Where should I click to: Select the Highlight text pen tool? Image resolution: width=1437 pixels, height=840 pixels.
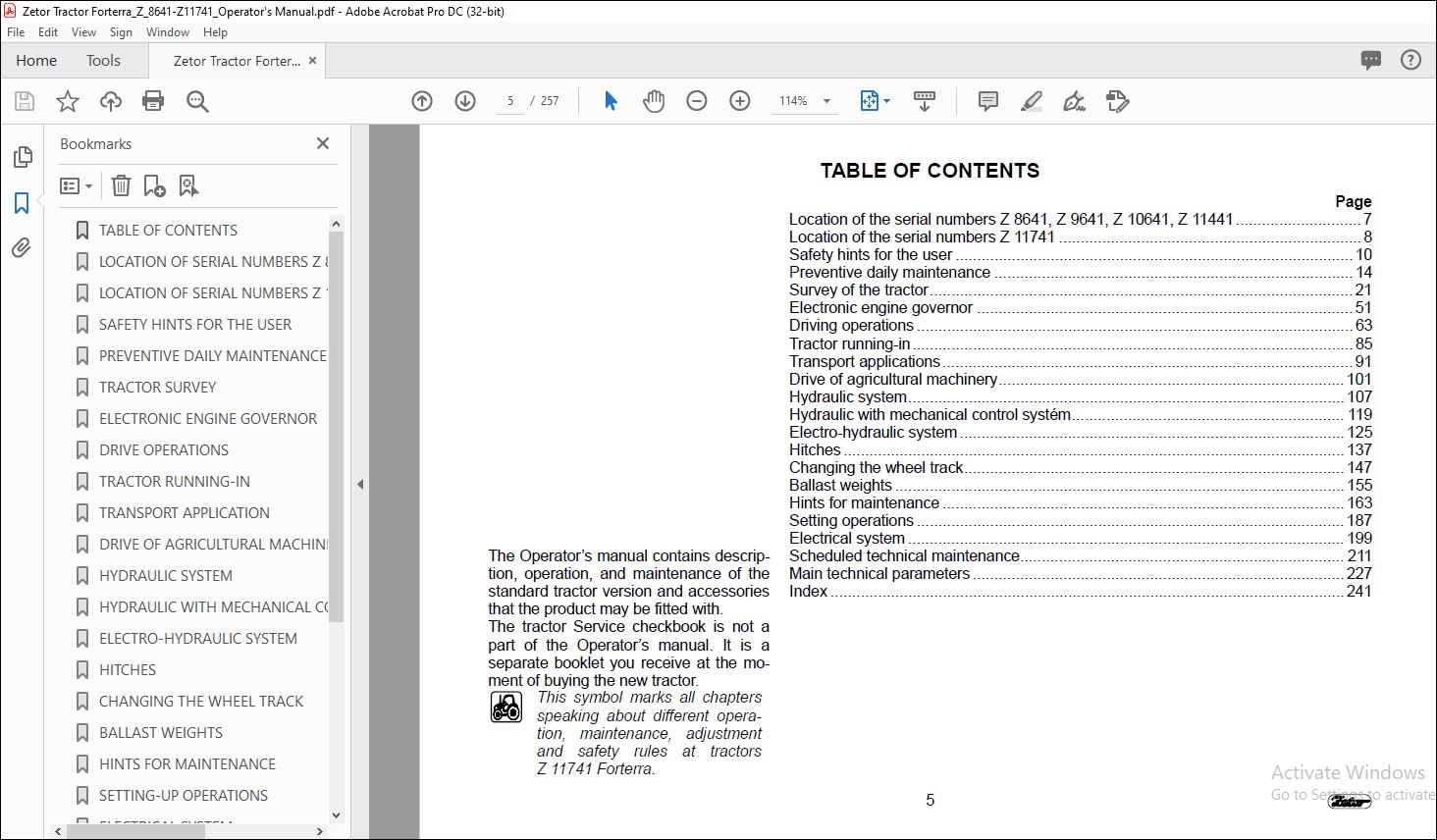[1032, 101]
